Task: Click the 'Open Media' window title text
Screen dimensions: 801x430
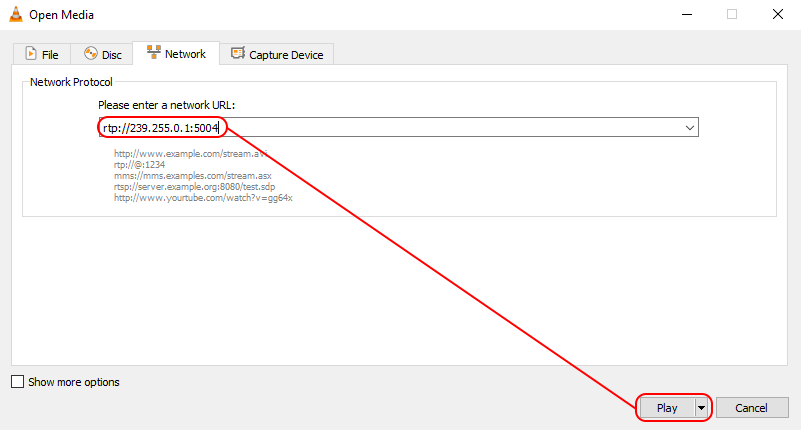Action: (x=61, y=15)
